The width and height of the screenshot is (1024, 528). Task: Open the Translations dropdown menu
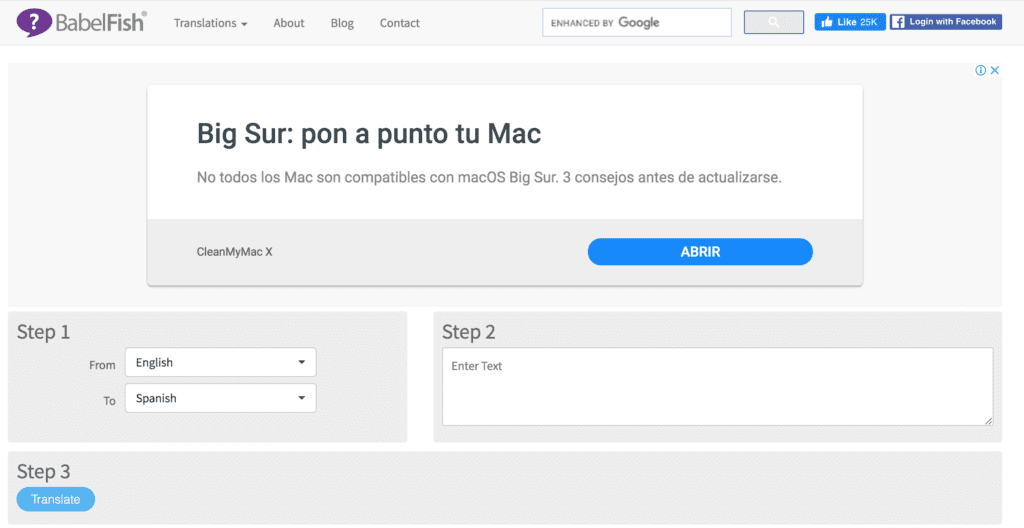coord(210,23)
